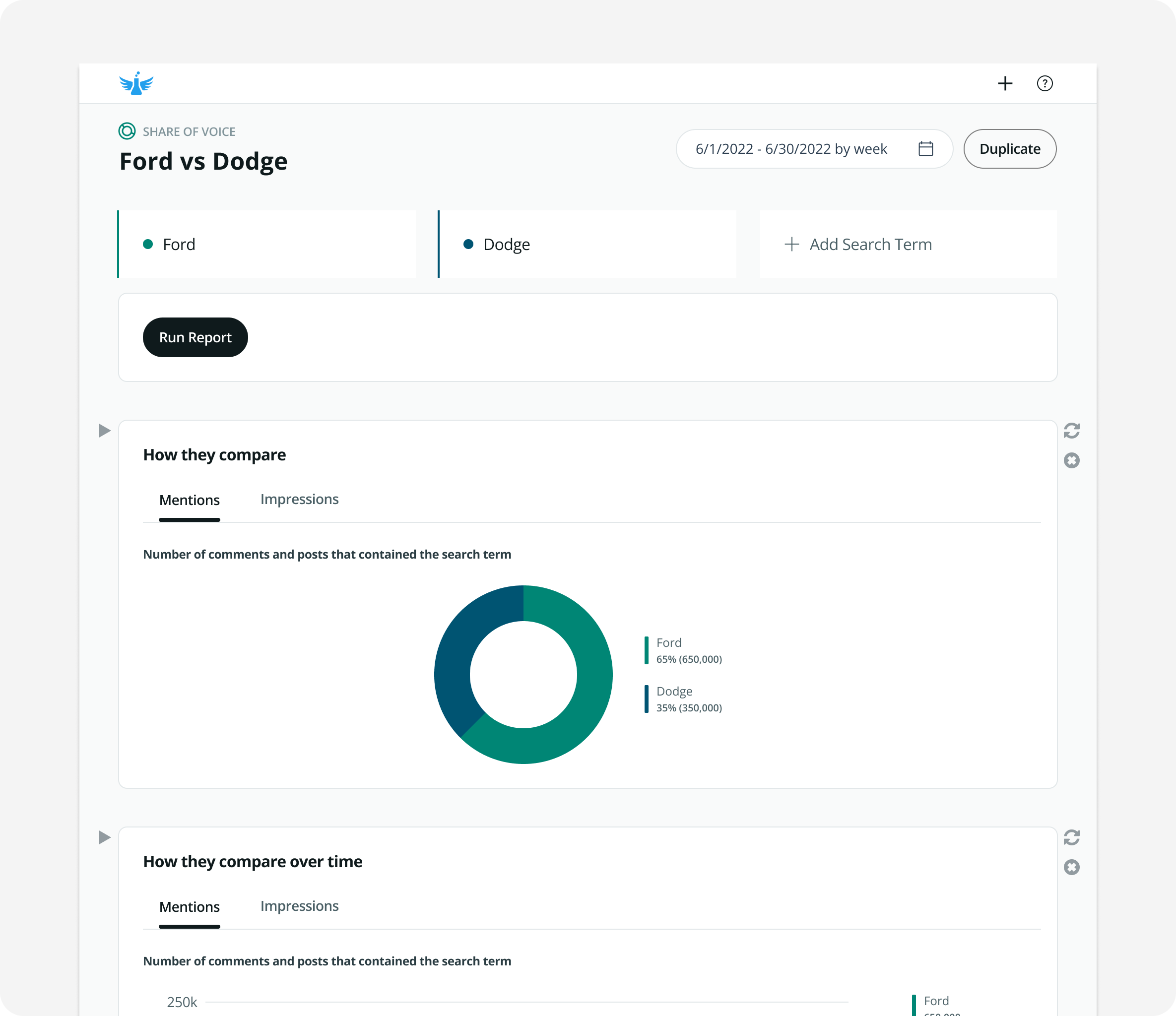
Task: Click the dark blue Dodge color dot
Action: pyautogui.click(x=468, y=244)
